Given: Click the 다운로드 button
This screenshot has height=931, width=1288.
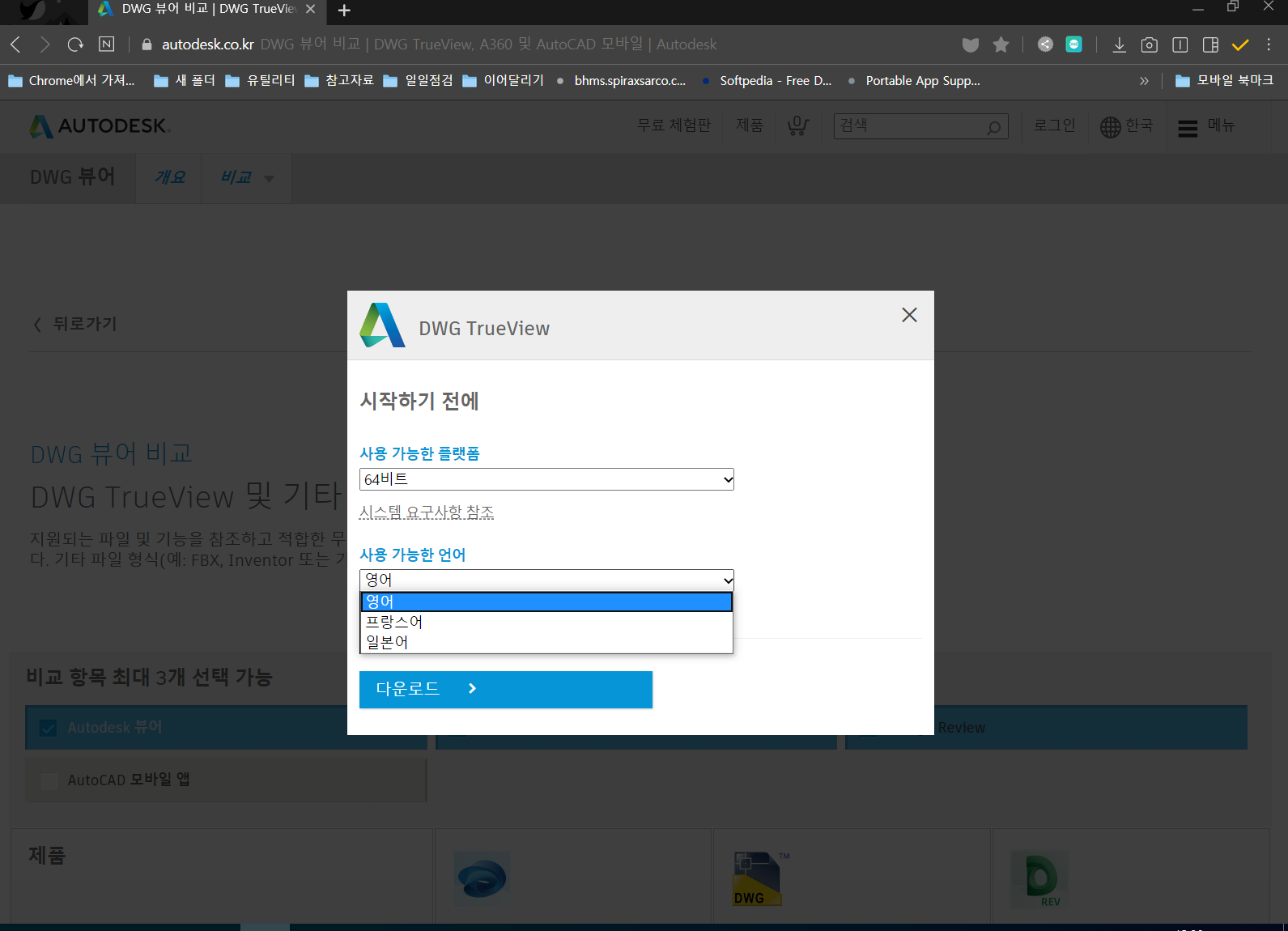Looking at the screenshot, I should pyautogui.click(x=506, y=690).
